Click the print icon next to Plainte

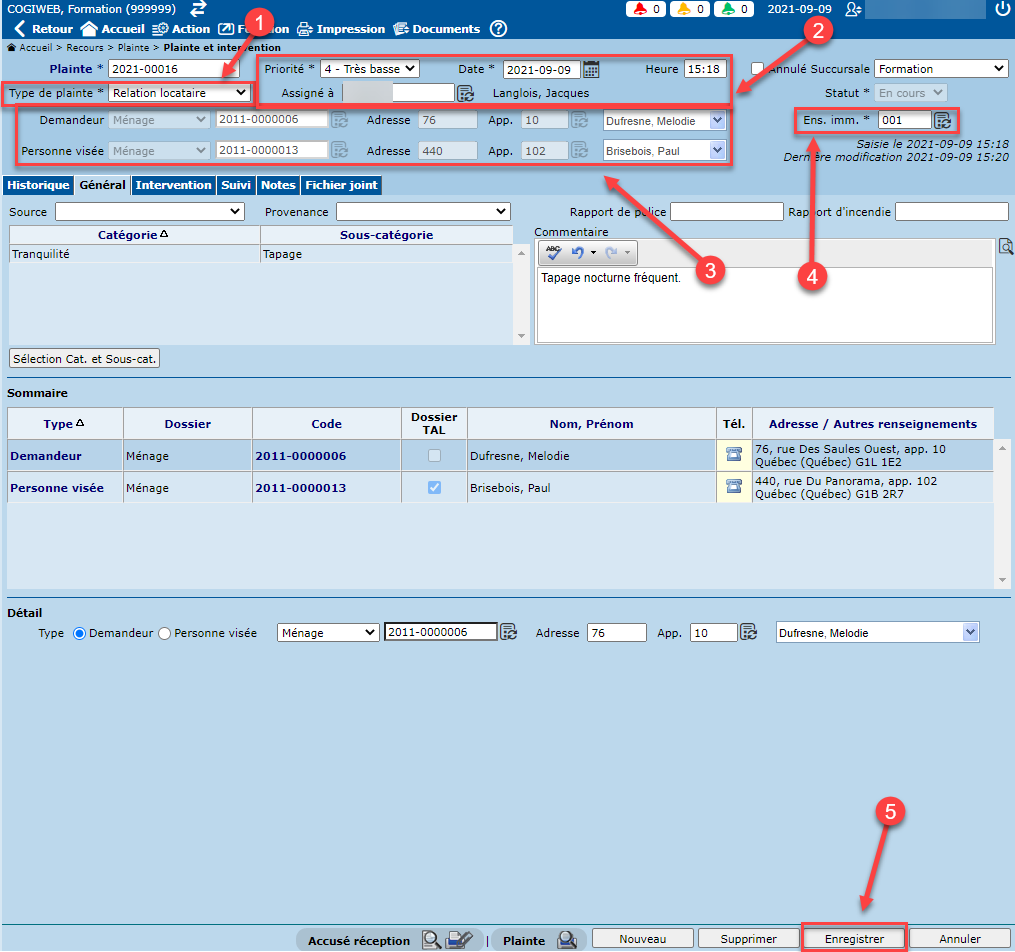point(567,939)
